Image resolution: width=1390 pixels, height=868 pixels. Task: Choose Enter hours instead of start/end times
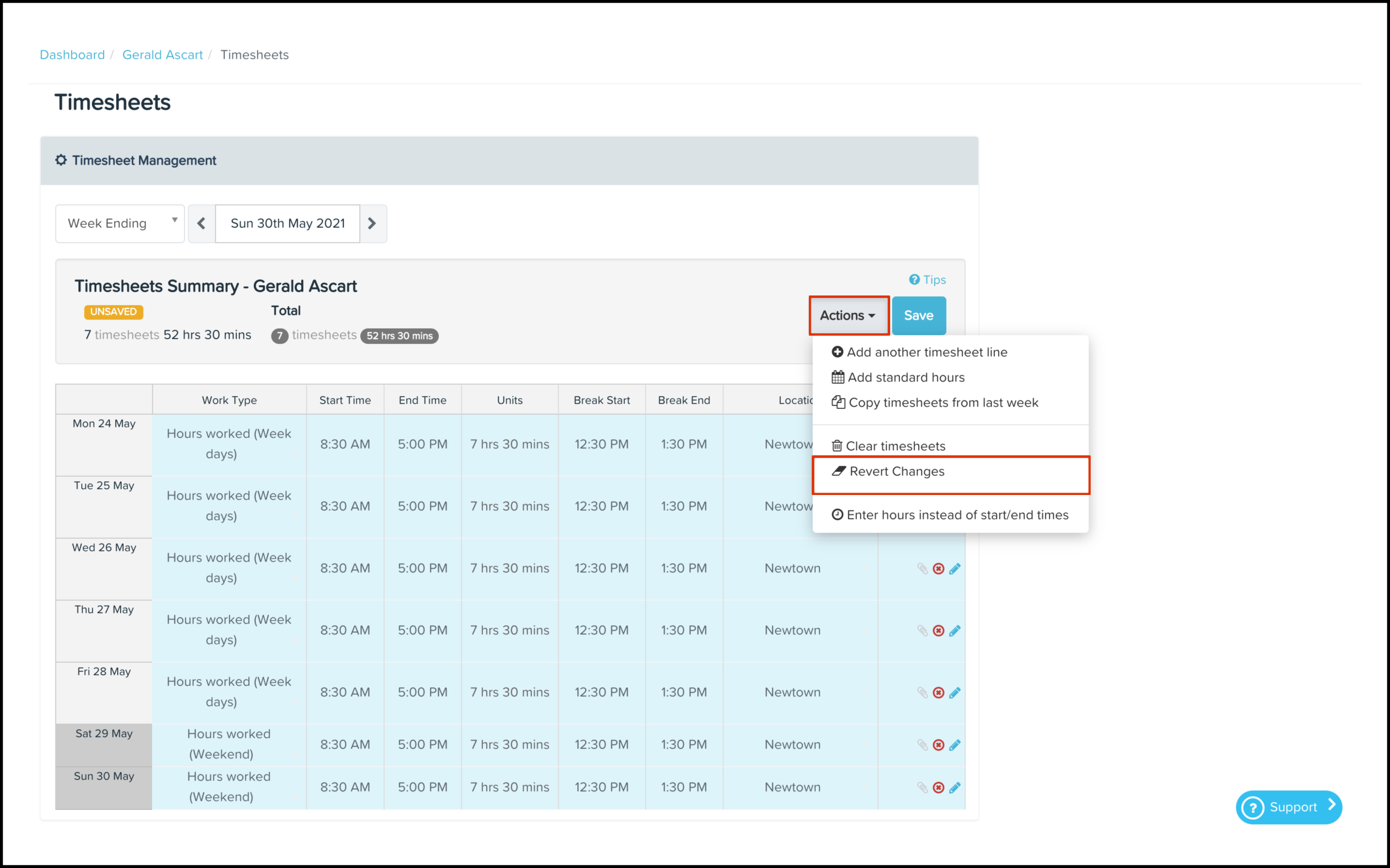[x=957, y=515]
